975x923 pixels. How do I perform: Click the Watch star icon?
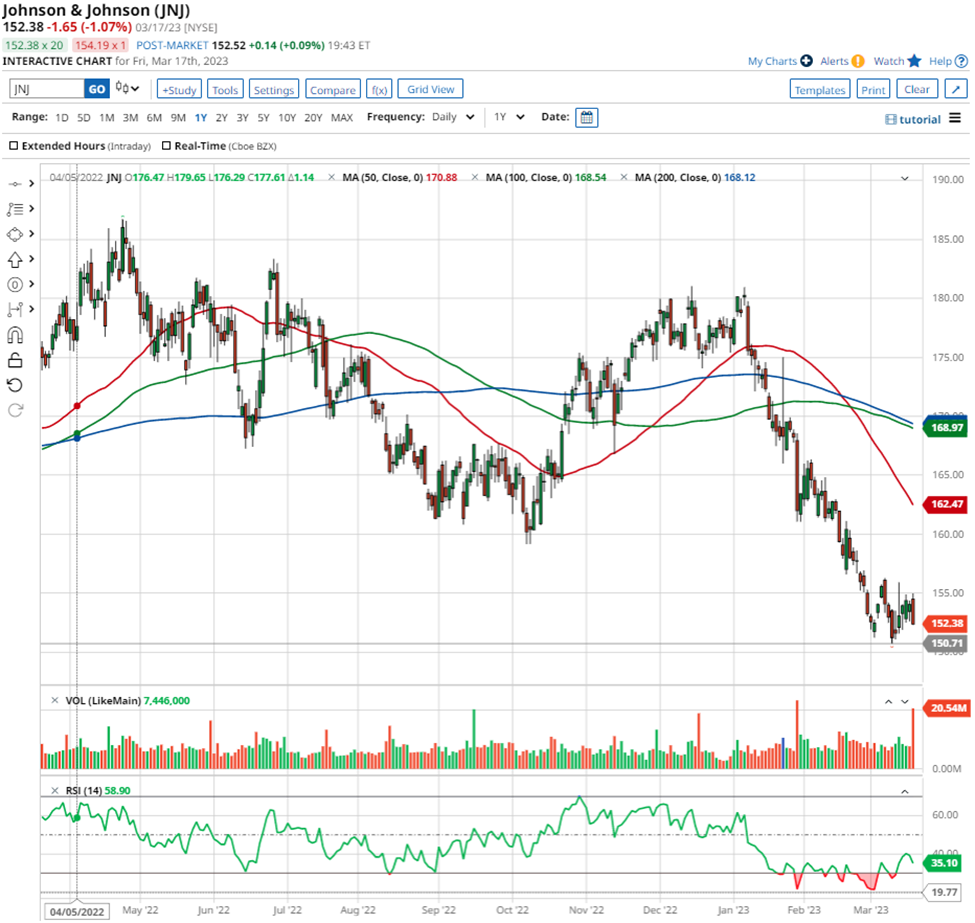click(914, 60)
